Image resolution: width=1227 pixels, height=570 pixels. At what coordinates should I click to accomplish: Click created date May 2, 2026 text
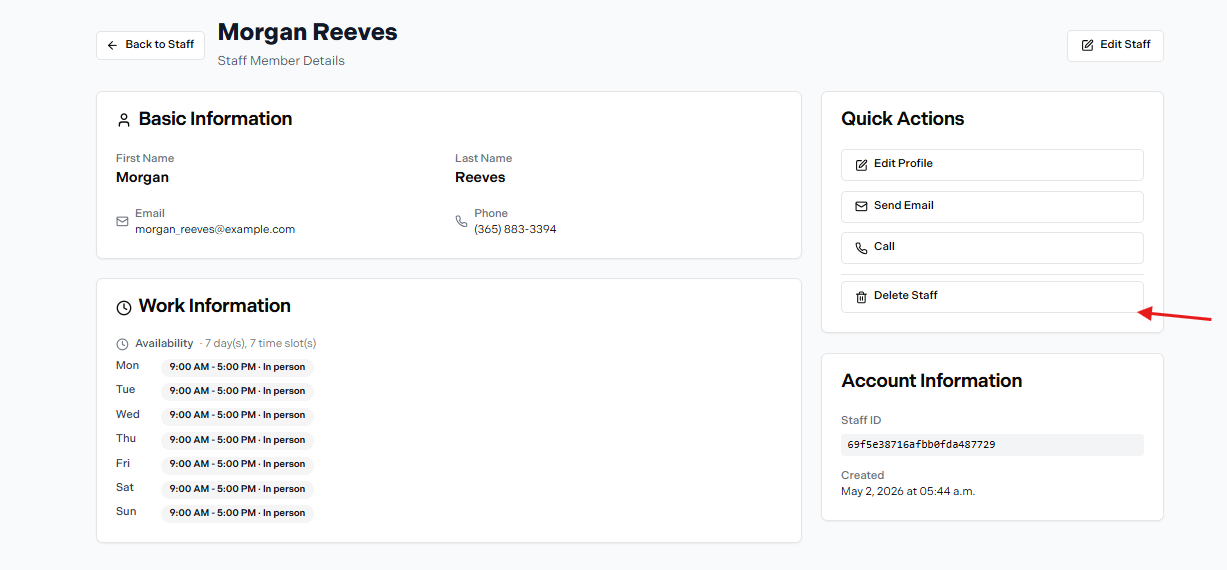[908, 491]
